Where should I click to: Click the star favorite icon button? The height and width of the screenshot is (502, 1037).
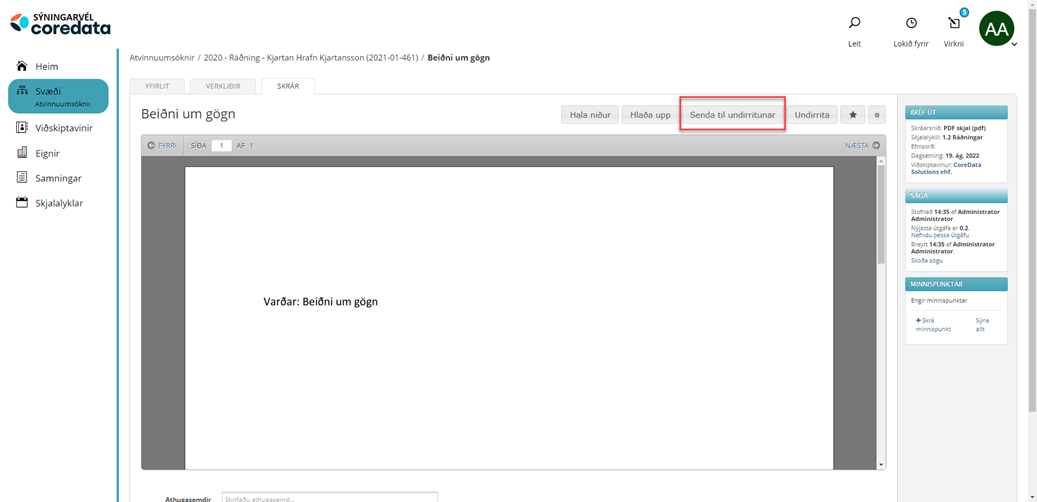(852, 115)
